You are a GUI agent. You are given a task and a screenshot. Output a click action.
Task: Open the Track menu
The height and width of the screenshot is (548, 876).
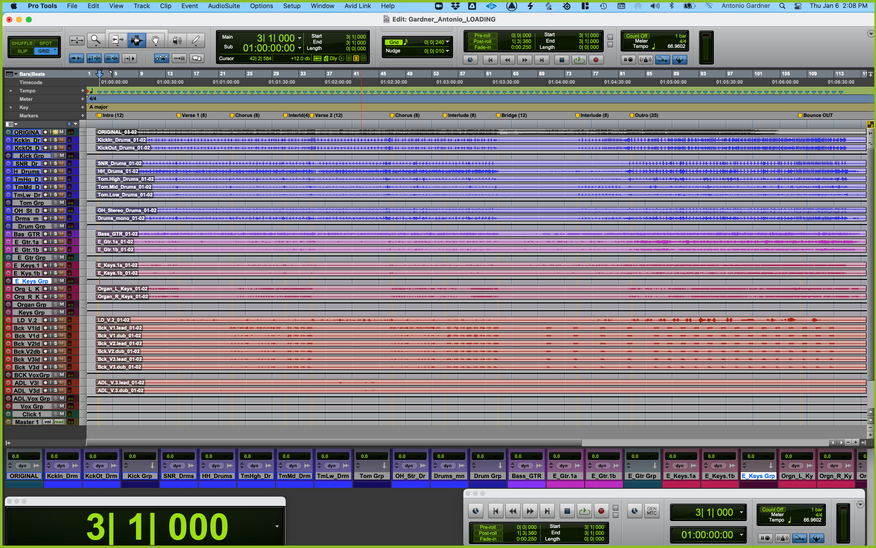pyautogui.click(x=141, y=6)
